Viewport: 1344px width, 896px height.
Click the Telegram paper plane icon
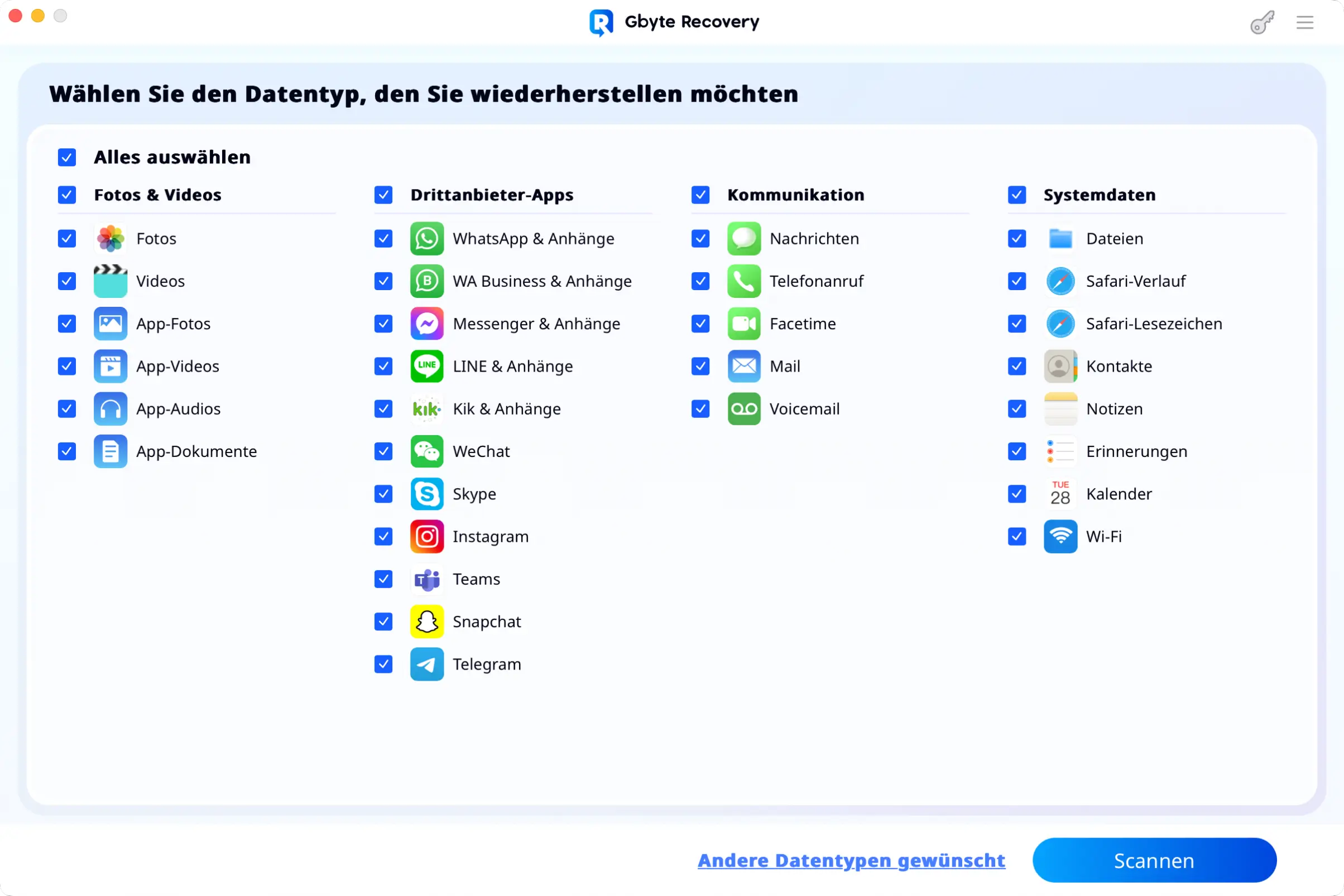click(x=426, y=664)
